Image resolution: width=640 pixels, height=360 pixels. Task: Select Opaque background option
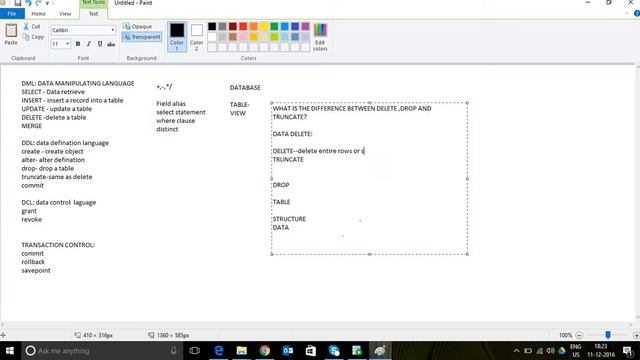click(138, 27)
